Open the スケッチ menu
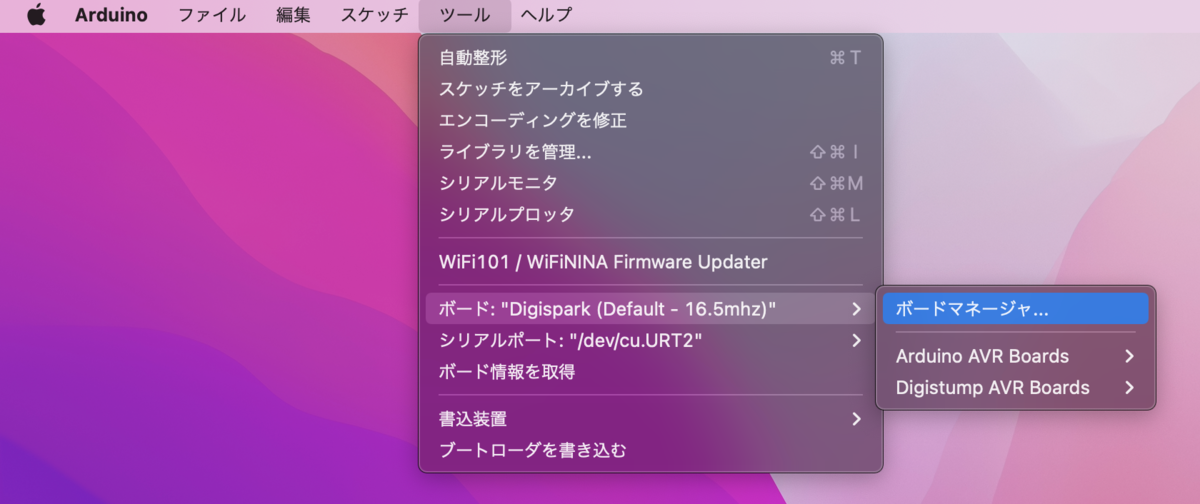This screenshot has height=504, width=1200. click(x=374, y=15)
